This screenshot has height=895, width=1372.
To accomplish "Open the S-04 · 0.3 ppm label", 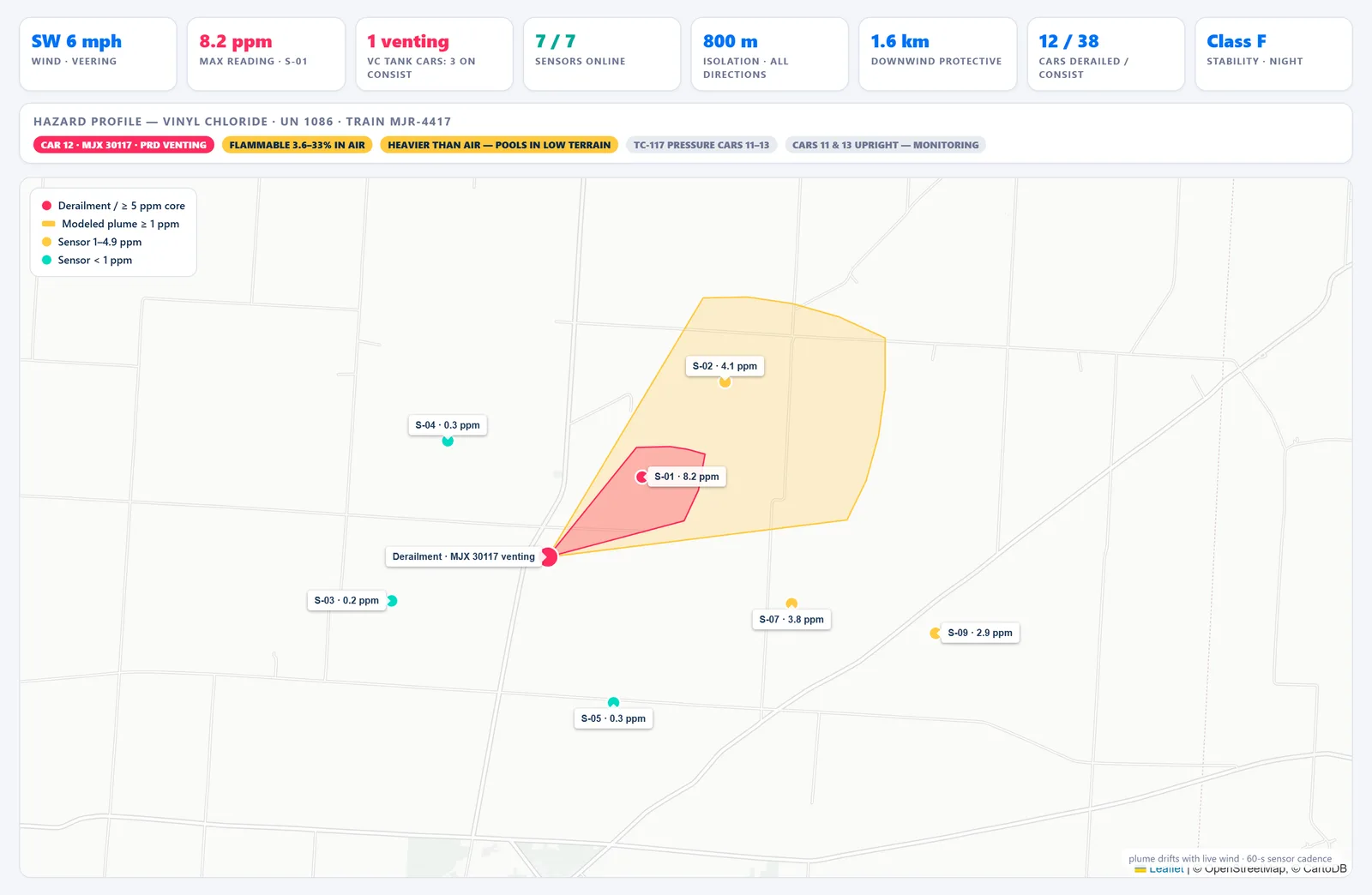I will [448, 425].
